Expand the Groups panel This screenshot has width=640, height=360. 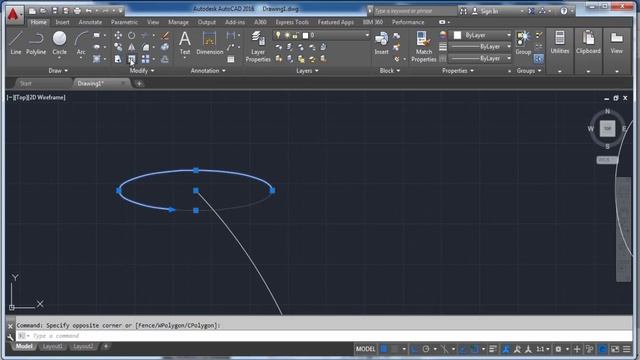pyautogui.click(x=529, y=71)
